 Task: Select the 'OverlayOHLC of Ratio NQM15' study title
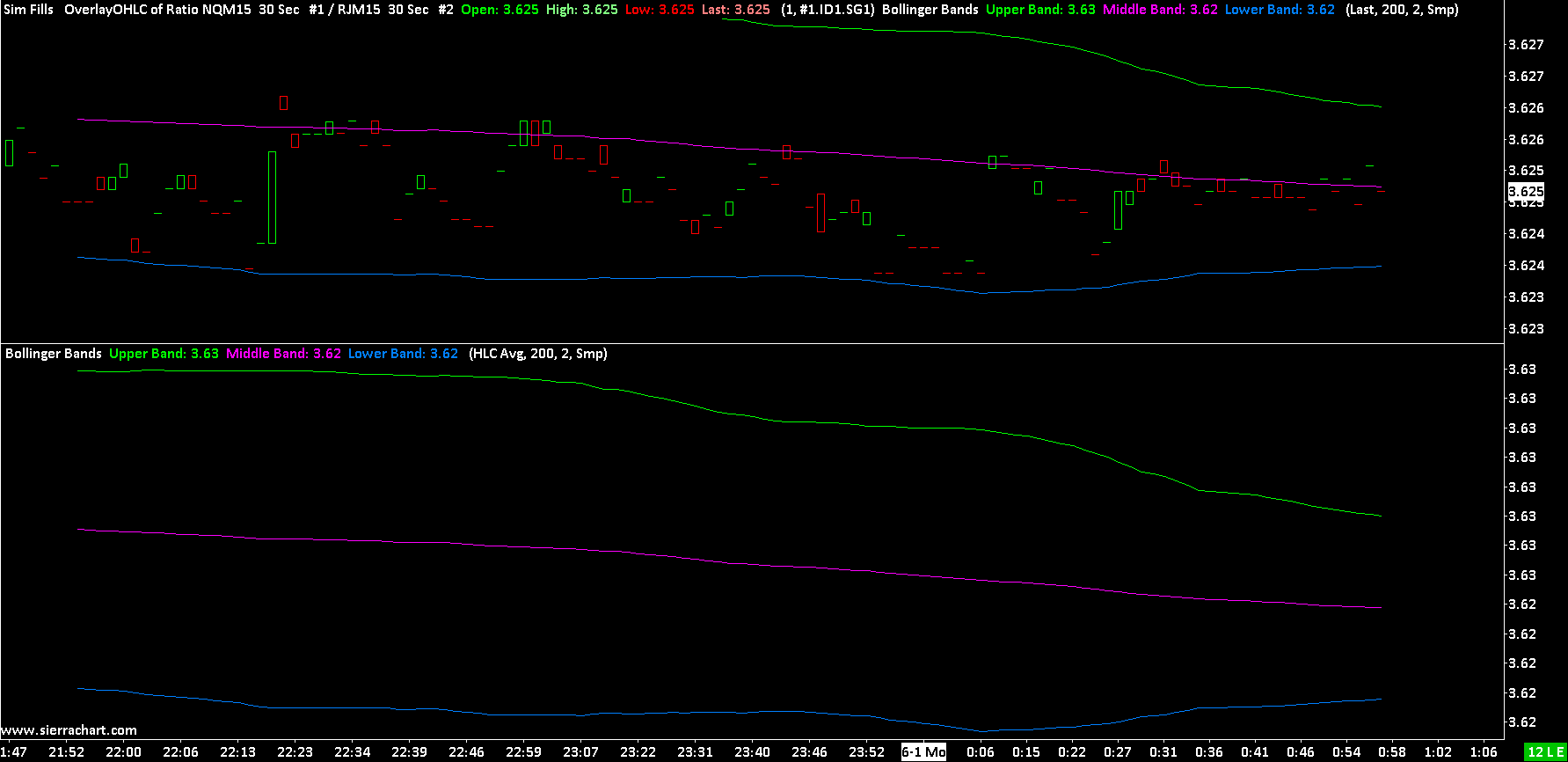pyautogui.click(x=157, y=10)
